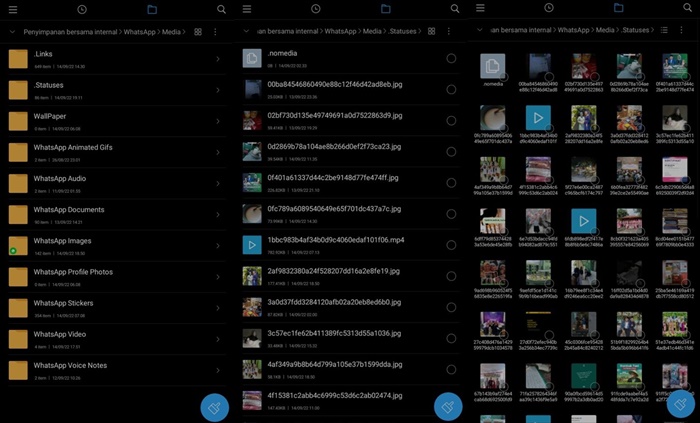
Task: Open hamburger menu in middle panel
Action: (x=247, y=9)
